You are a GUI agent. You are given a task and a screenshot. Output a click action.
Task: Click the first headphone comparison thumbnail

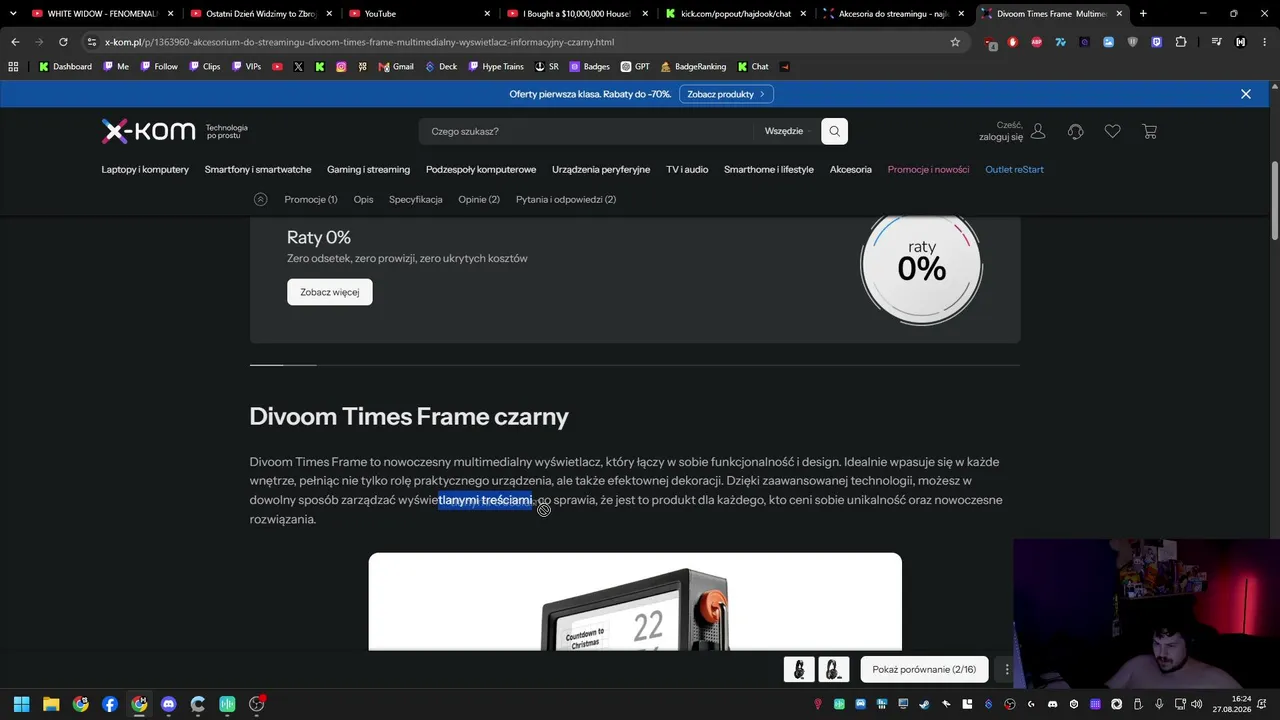pyautogui.click(x=799, y=669)
